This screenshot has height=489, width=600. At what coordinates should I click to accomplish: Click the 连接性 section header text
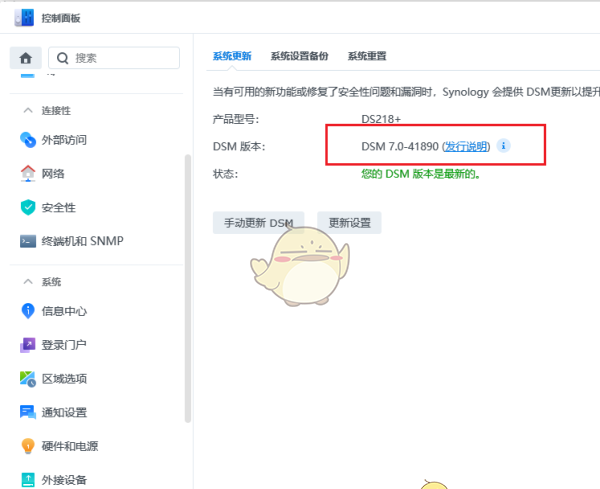tap(56, 111)
